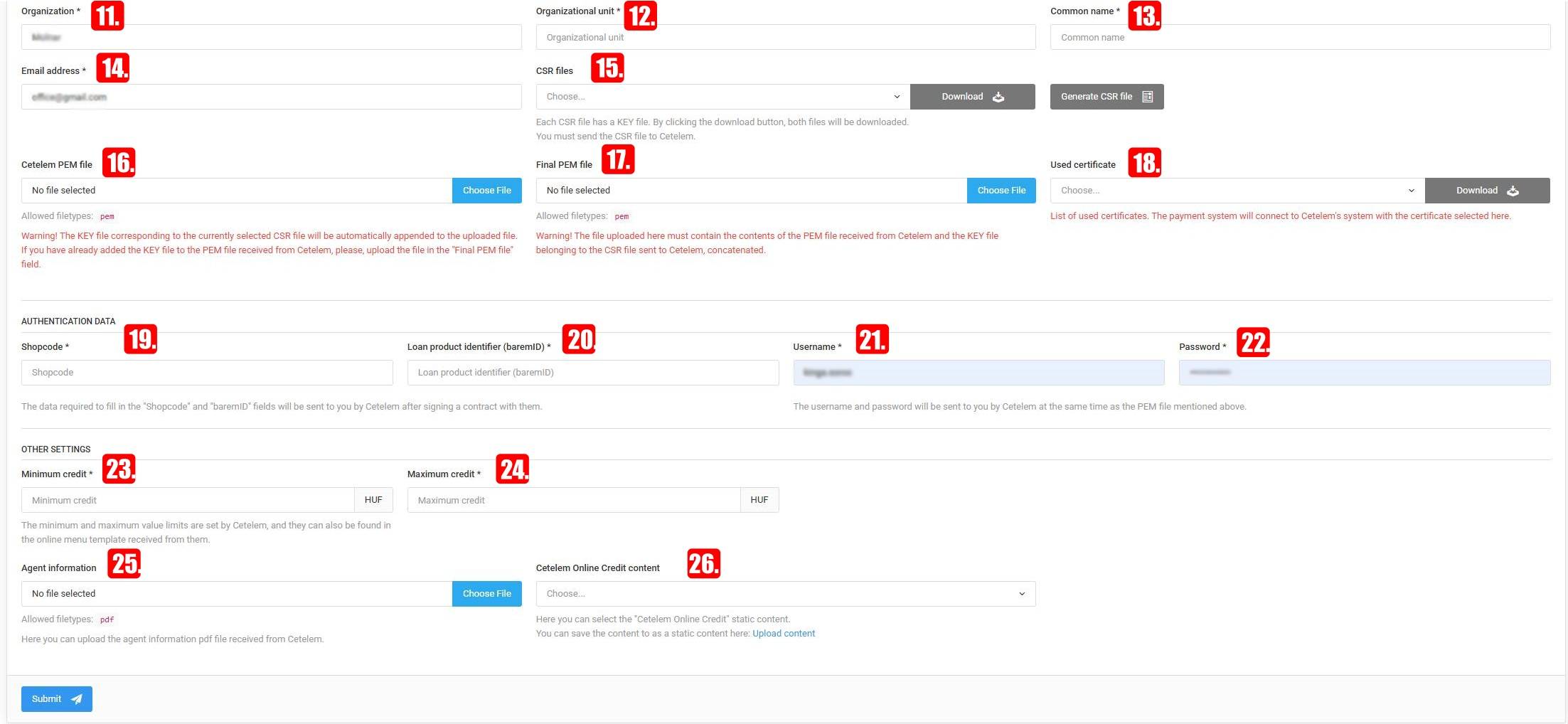
Task: Select the Password field
Action: click(1364, 373)
